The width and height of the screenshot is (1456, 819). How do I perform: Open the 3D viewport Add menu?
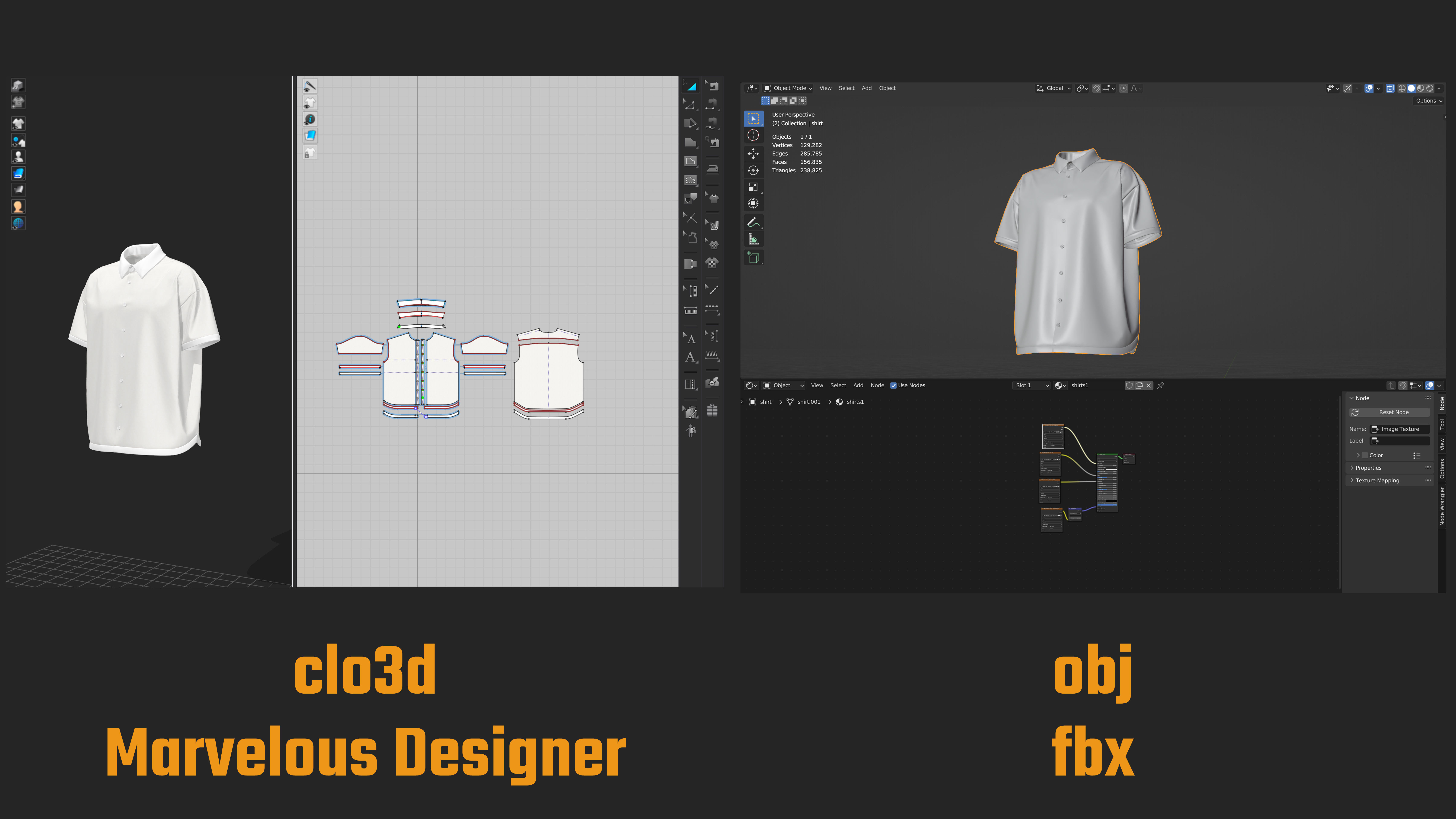[x=867, y=88]
